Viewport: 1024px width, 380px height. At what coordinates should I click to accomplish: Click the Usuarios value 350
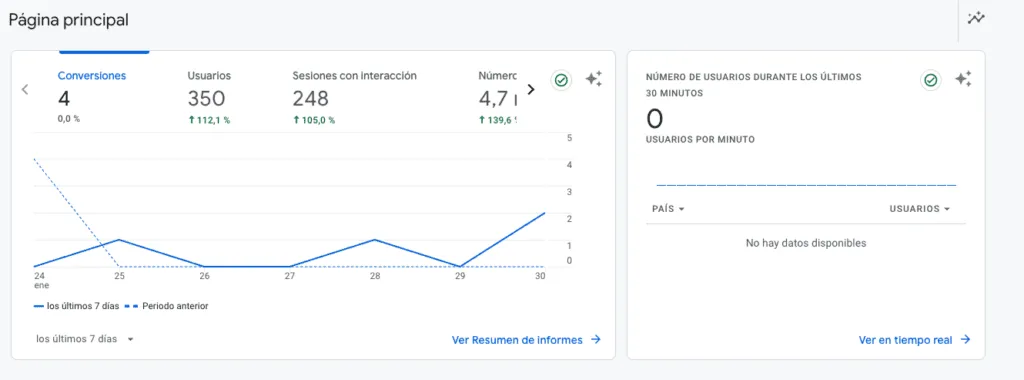pos(206,99)
